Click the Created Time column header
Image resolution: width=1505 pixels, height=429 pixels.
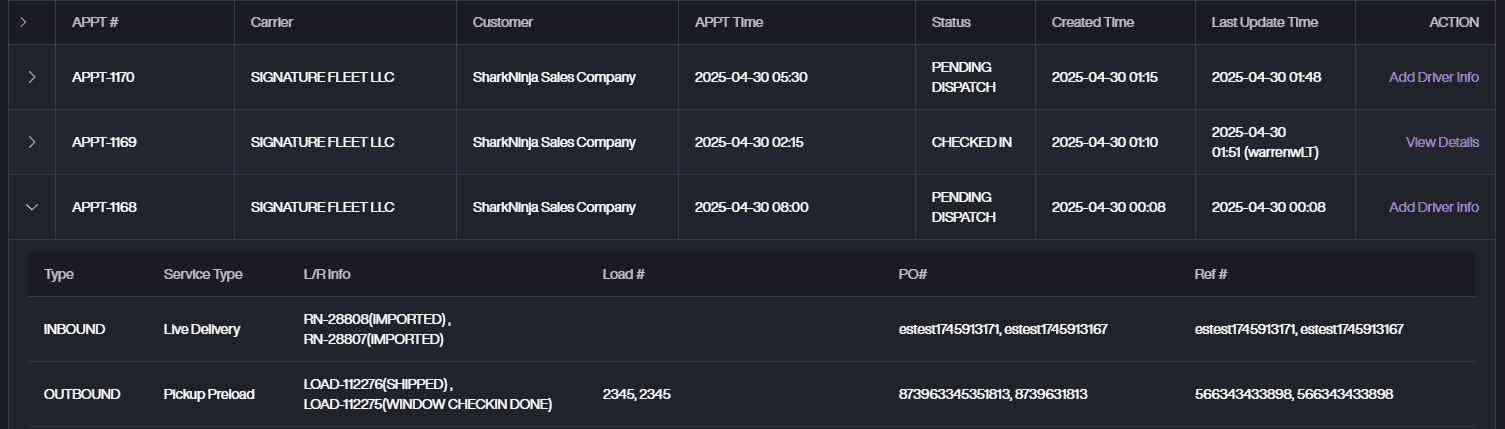[1092, 22]
